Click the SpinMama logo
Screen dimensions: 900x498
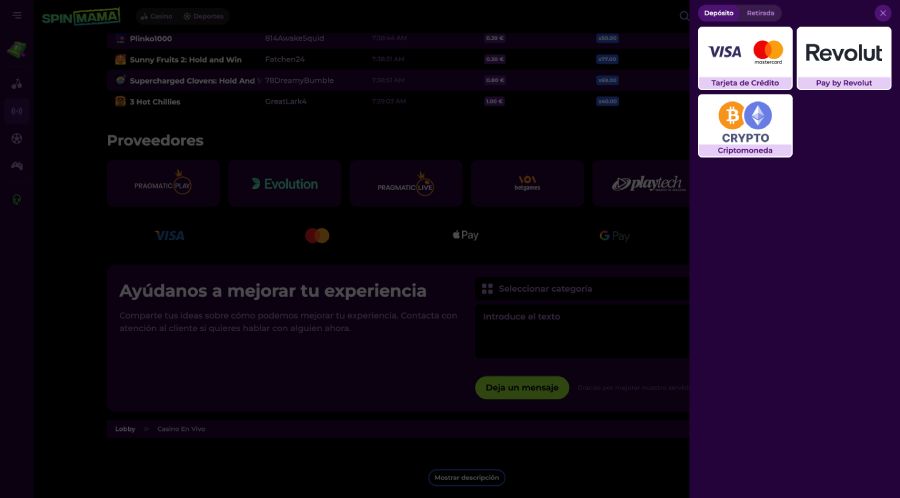[81, 17]
